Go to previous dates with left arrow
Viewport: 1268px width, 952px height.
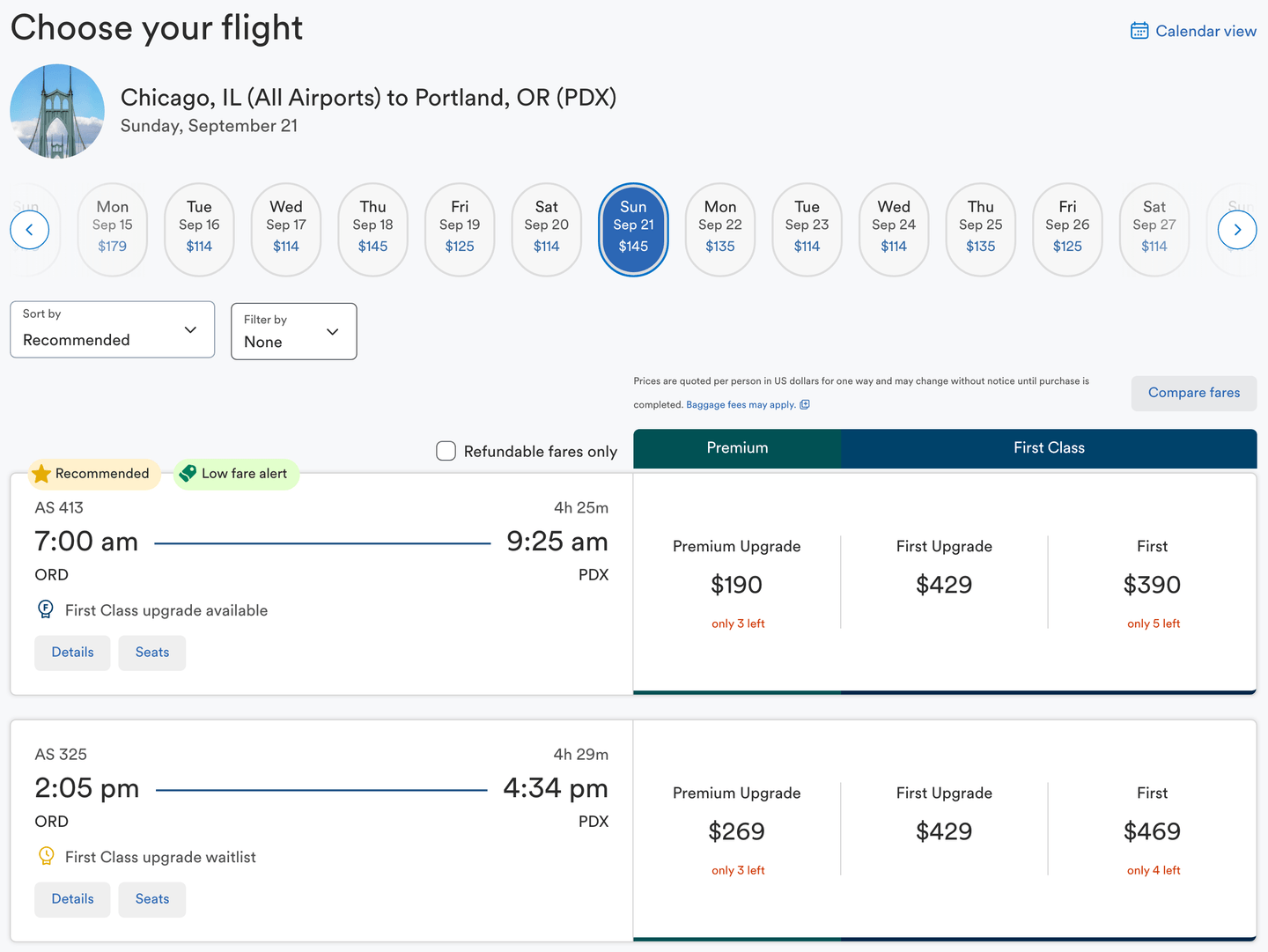coord(29,231)
